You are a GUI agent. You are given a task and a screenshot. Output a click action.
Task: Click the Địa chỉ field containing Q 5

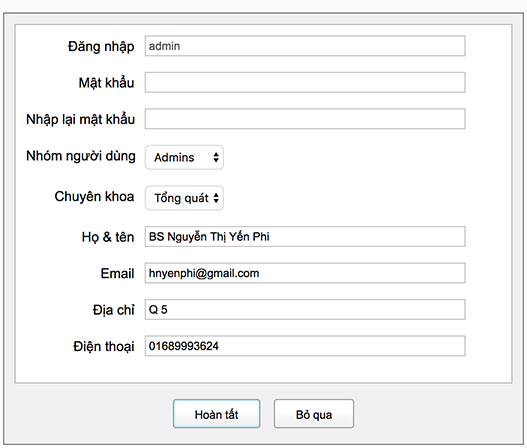305,309
